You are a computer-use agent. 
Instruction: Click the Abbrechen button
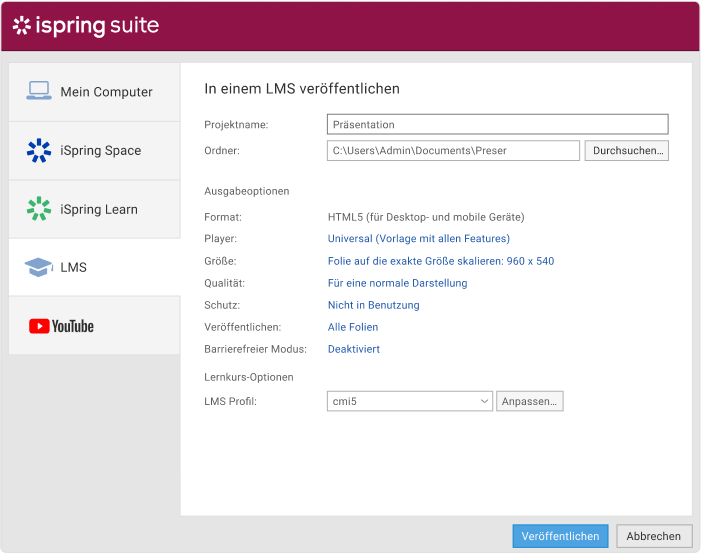[654, 536]
